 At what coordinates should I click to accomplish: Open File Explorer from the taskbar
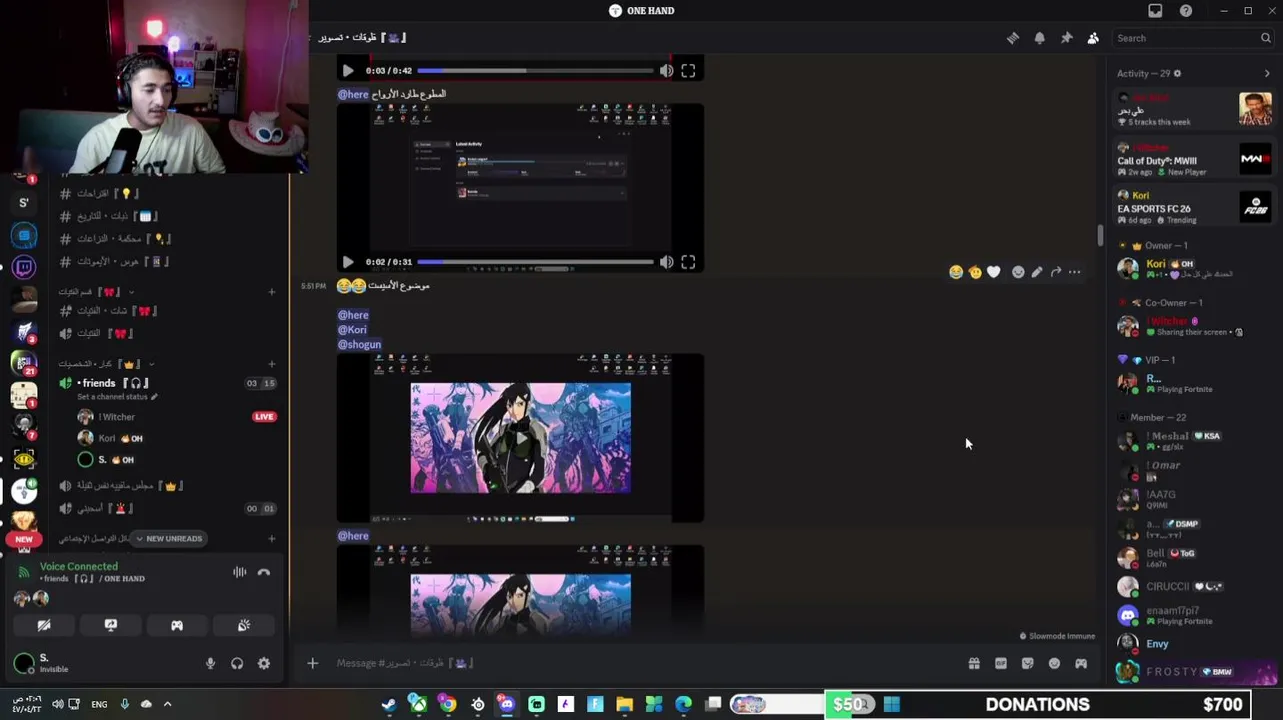(625, 705)
